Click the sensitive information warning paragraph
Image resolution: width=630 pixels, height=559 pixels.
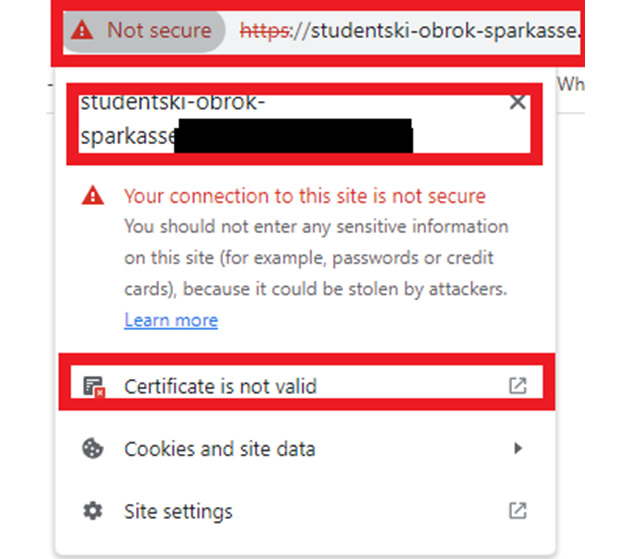pyautogui.click(x=316, y=258)
